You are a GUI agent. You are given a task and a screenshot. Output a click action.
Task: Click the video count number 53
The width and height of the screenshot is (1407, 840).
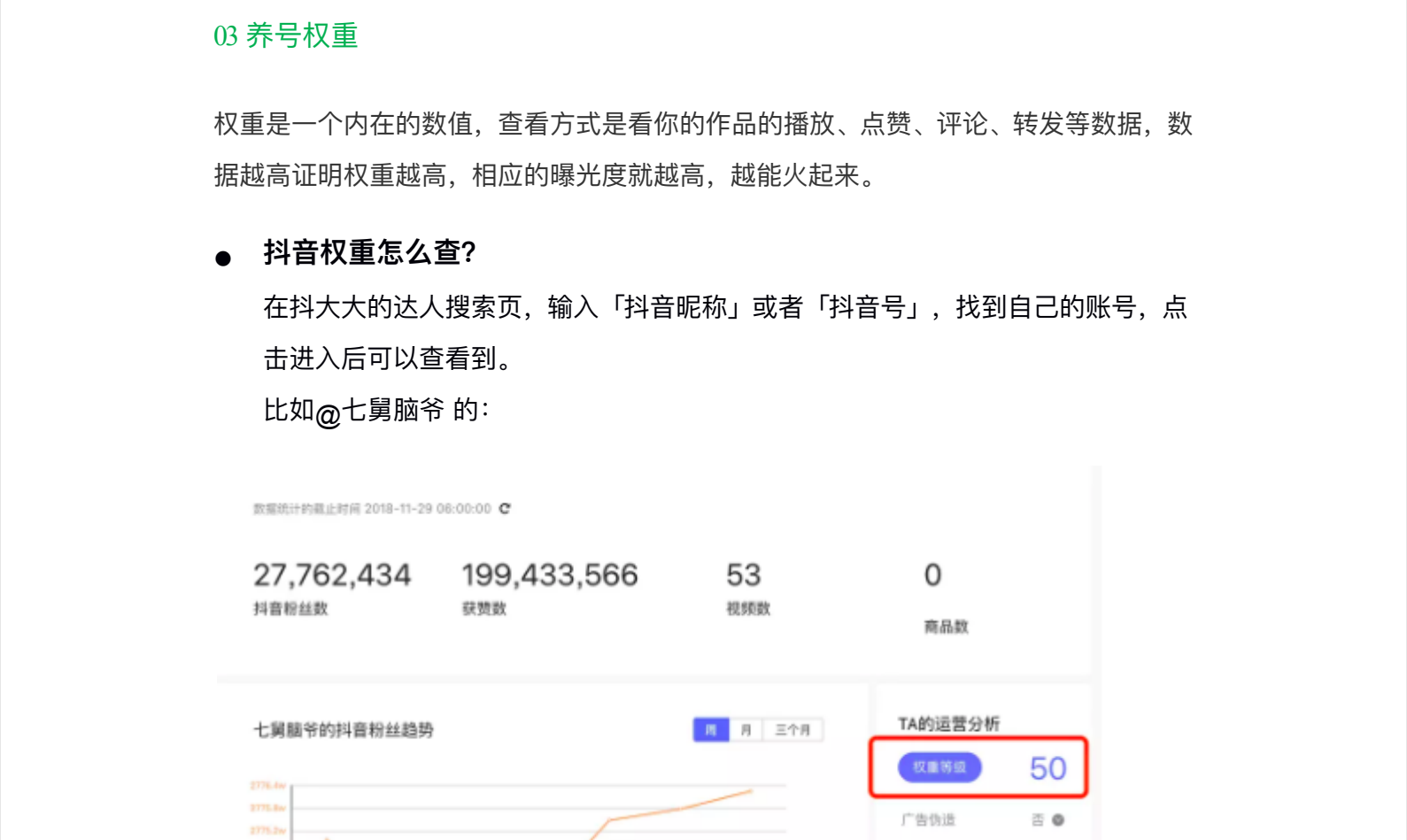[743, 575]
